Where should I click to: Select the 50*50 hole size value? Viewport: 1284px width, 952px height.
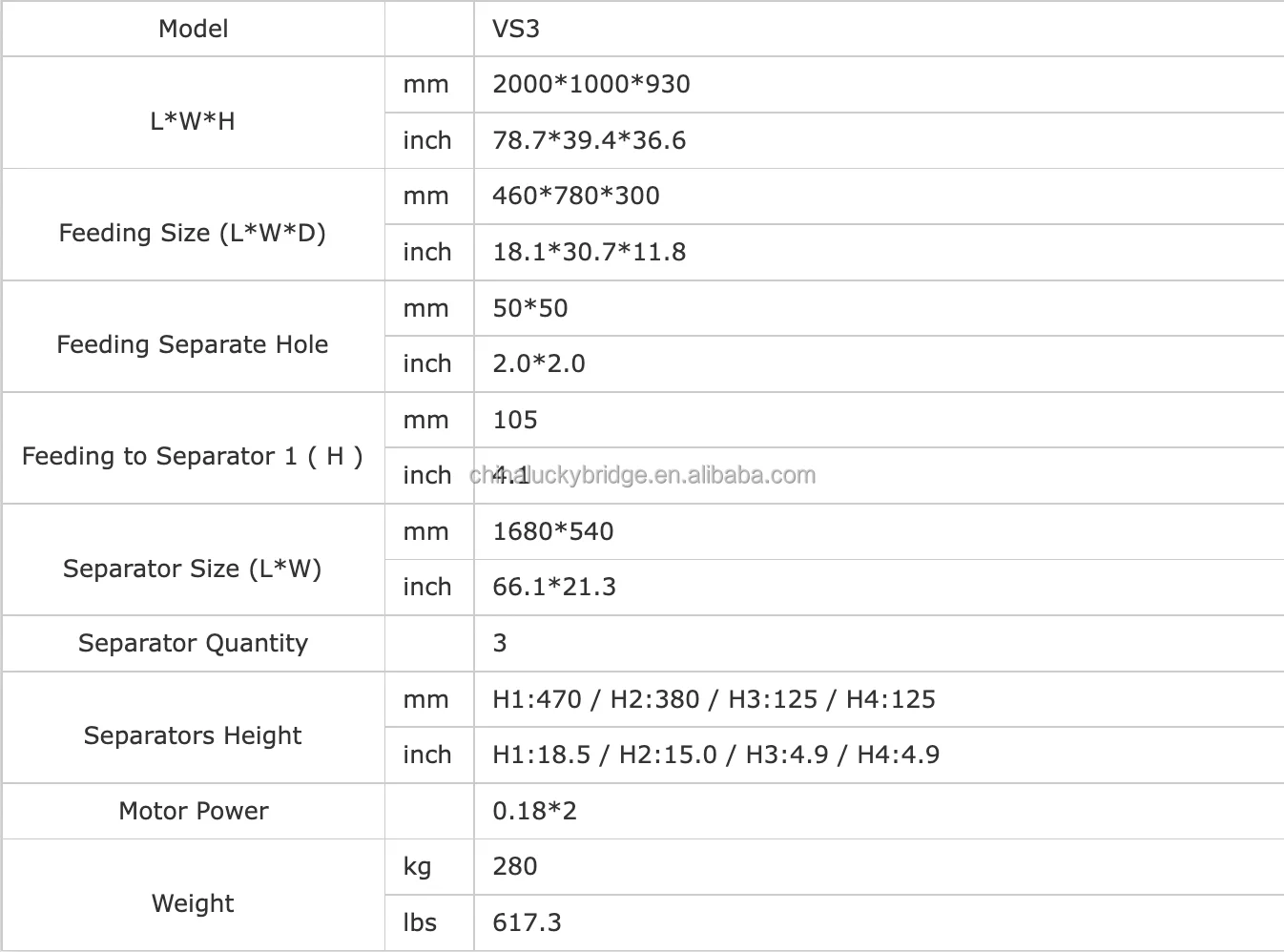[x=529, y=308]
